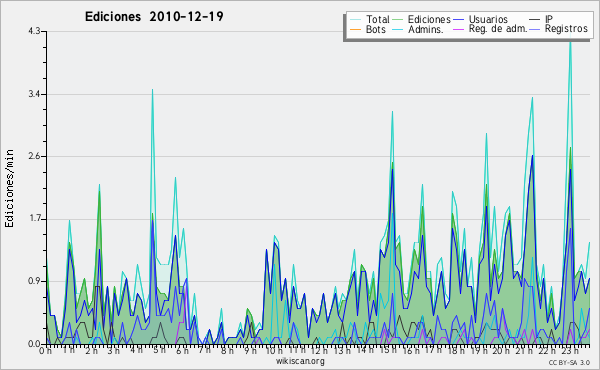Screen dimensions: 600x370
Task: Click the chart title Ediciones 2010-12-19
Action: tap(154, 17)
